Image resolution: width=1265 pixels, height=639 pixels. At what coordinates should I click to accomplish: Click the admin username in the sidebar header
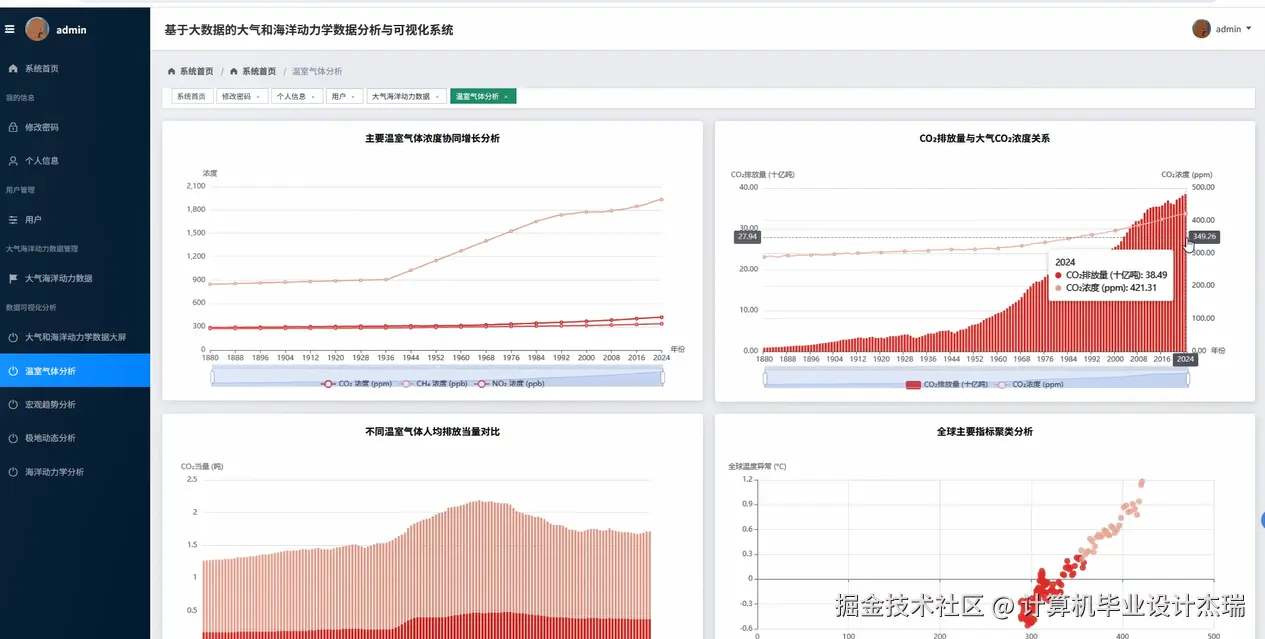[71, 30]
